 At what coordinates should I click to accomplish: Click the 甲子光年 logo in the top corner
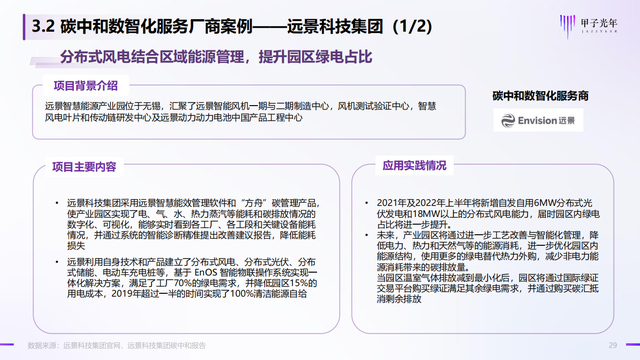pos(588,26)
